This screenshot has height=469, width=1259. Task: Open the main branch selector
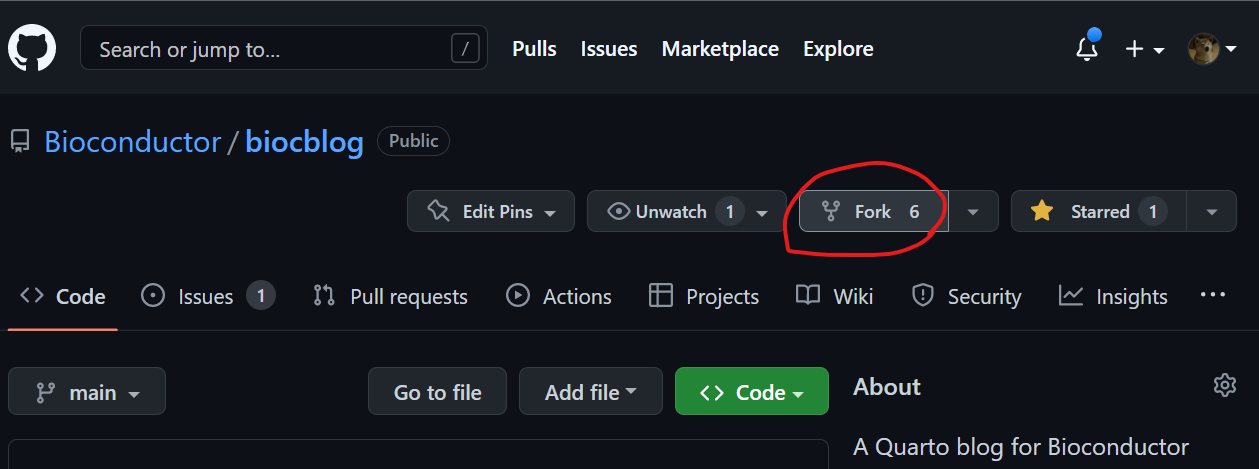coord(87,392)
